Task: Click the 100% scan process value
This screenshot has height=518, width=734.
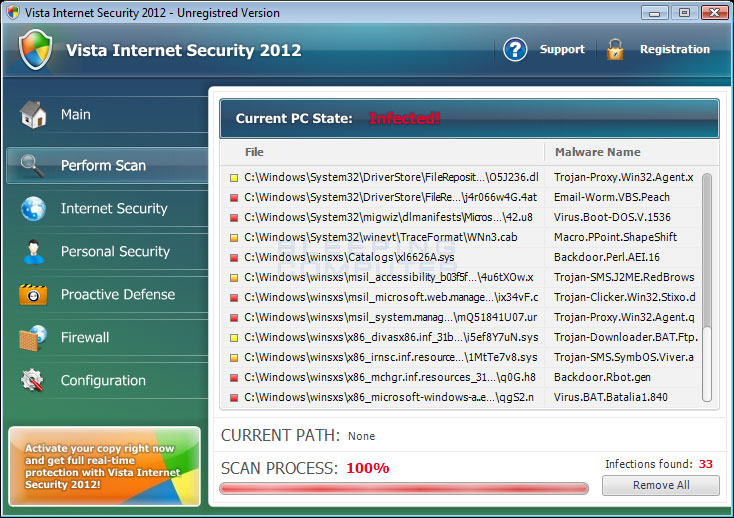Action: click(367, 468)
